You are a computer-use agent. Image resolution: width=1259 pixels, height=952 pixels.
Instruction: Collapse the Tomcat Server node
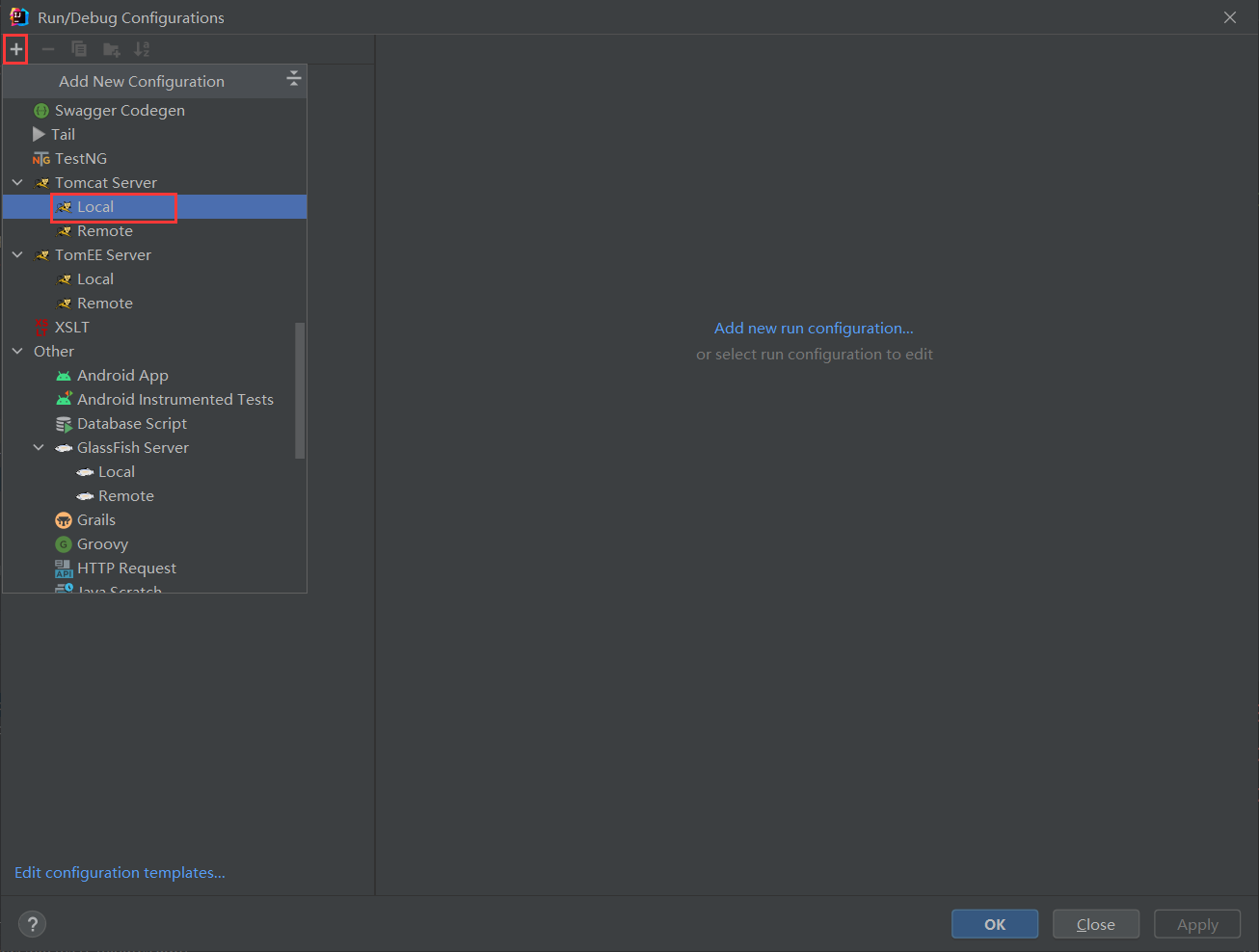click(17, 183)
